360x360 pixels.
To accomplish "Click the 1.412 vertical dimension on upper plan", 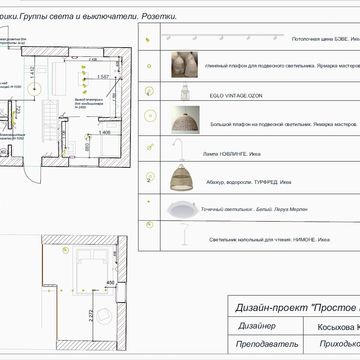I will [32, 73].
